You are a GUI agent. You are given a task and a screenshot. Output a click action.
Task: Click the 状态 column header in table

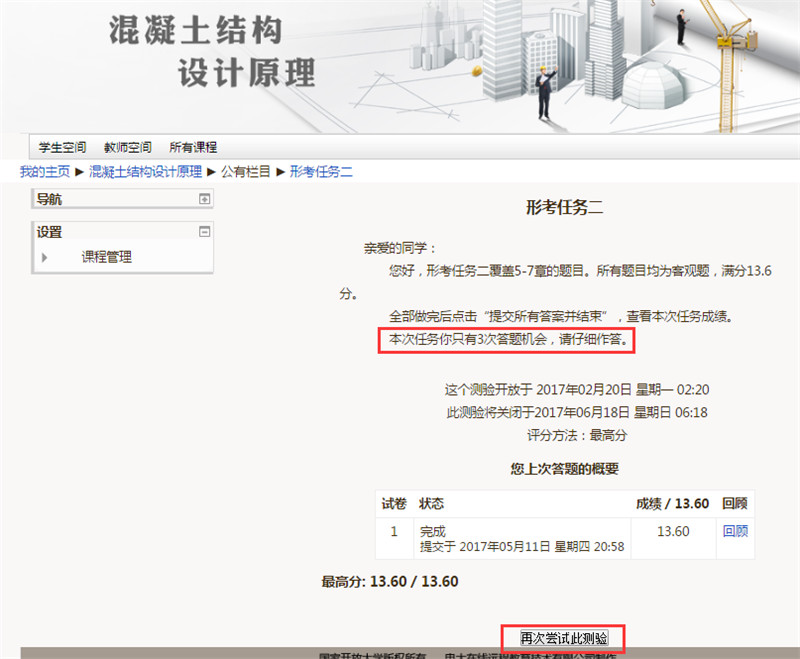432,503
